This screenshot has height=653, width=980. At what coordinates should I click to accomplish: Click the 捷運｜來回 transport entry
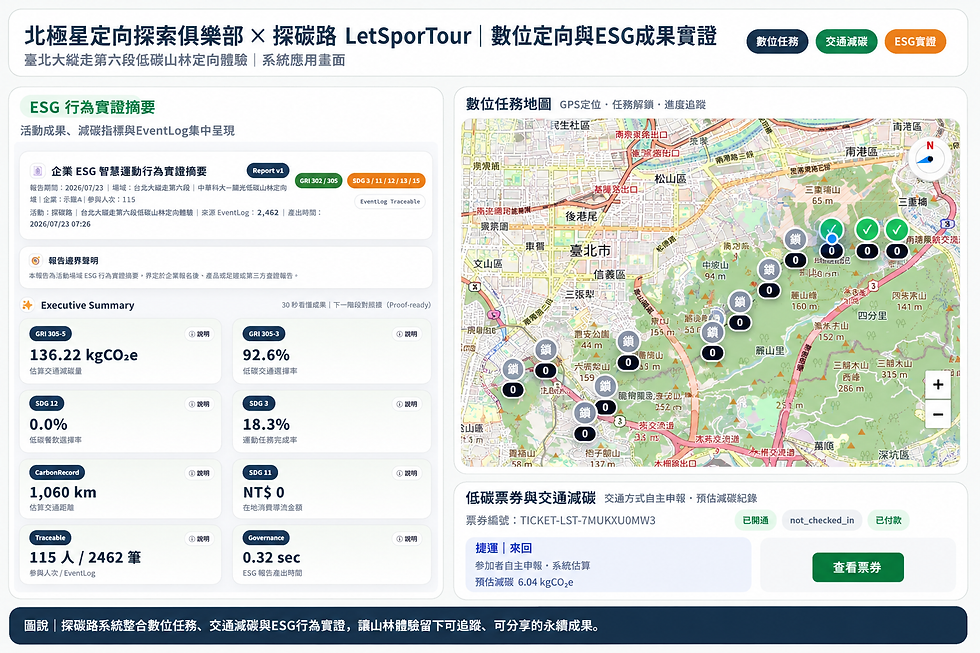[x=503, y=548]
